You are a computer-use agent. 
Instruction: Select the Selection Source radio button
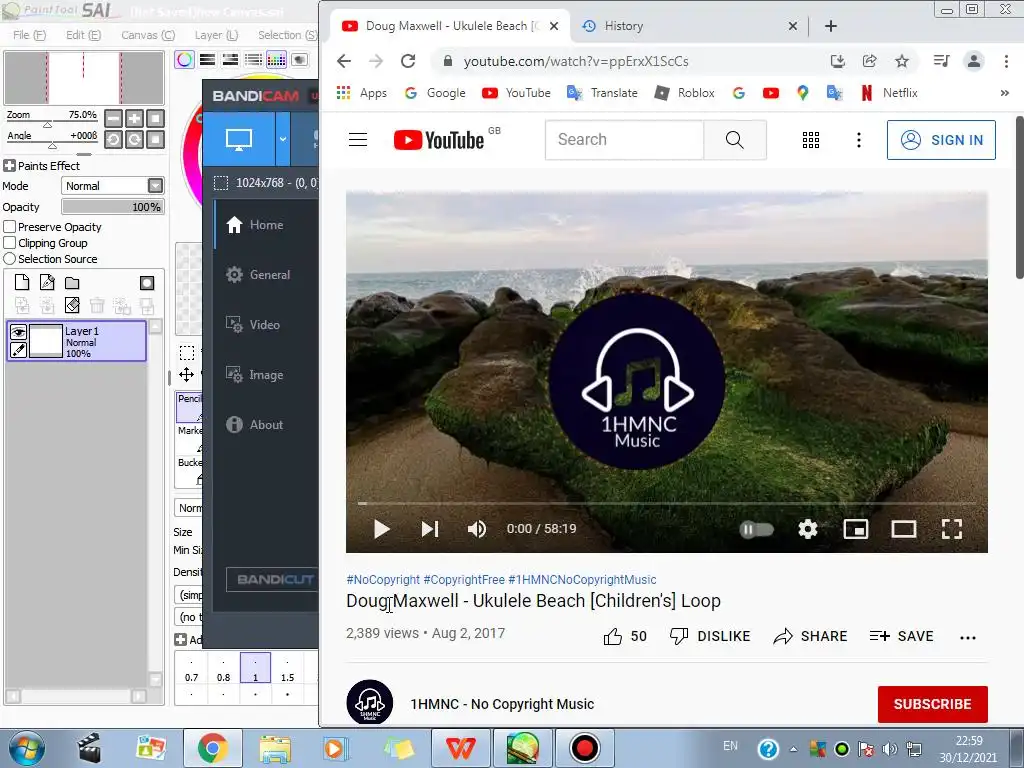point(10,259)
